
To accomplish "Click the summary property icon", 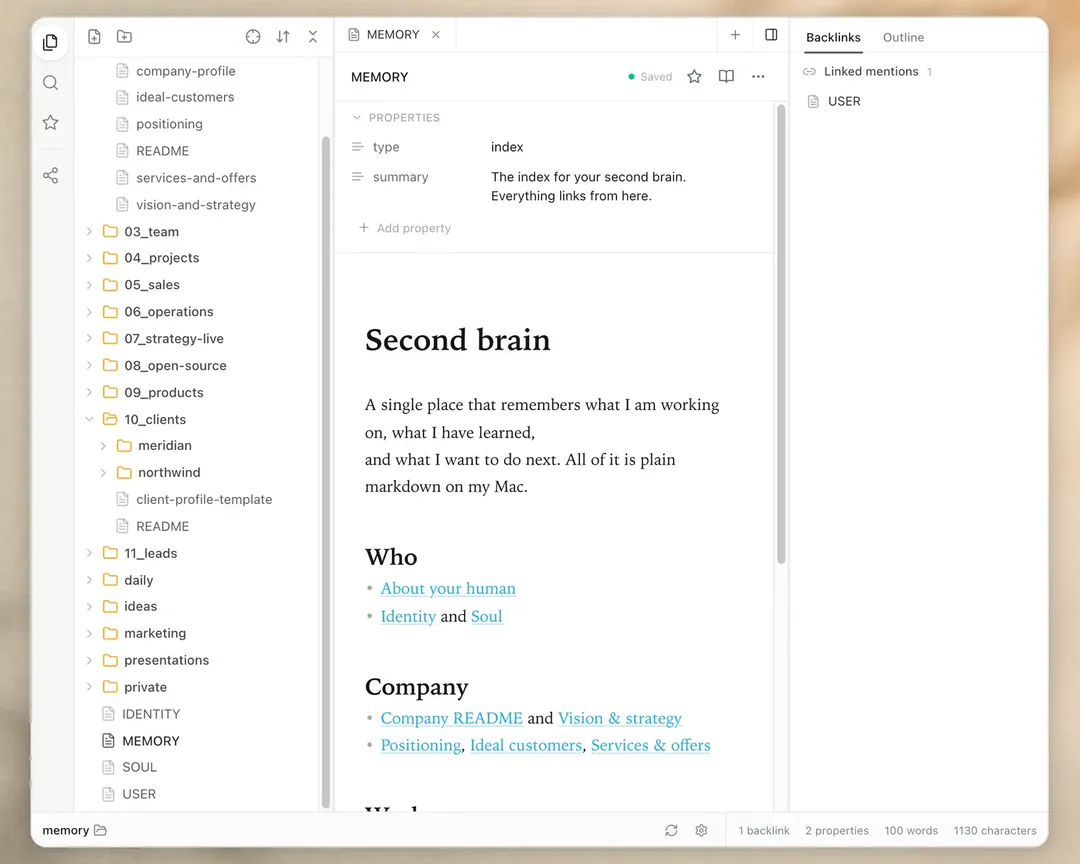I will tap(357, 177).
